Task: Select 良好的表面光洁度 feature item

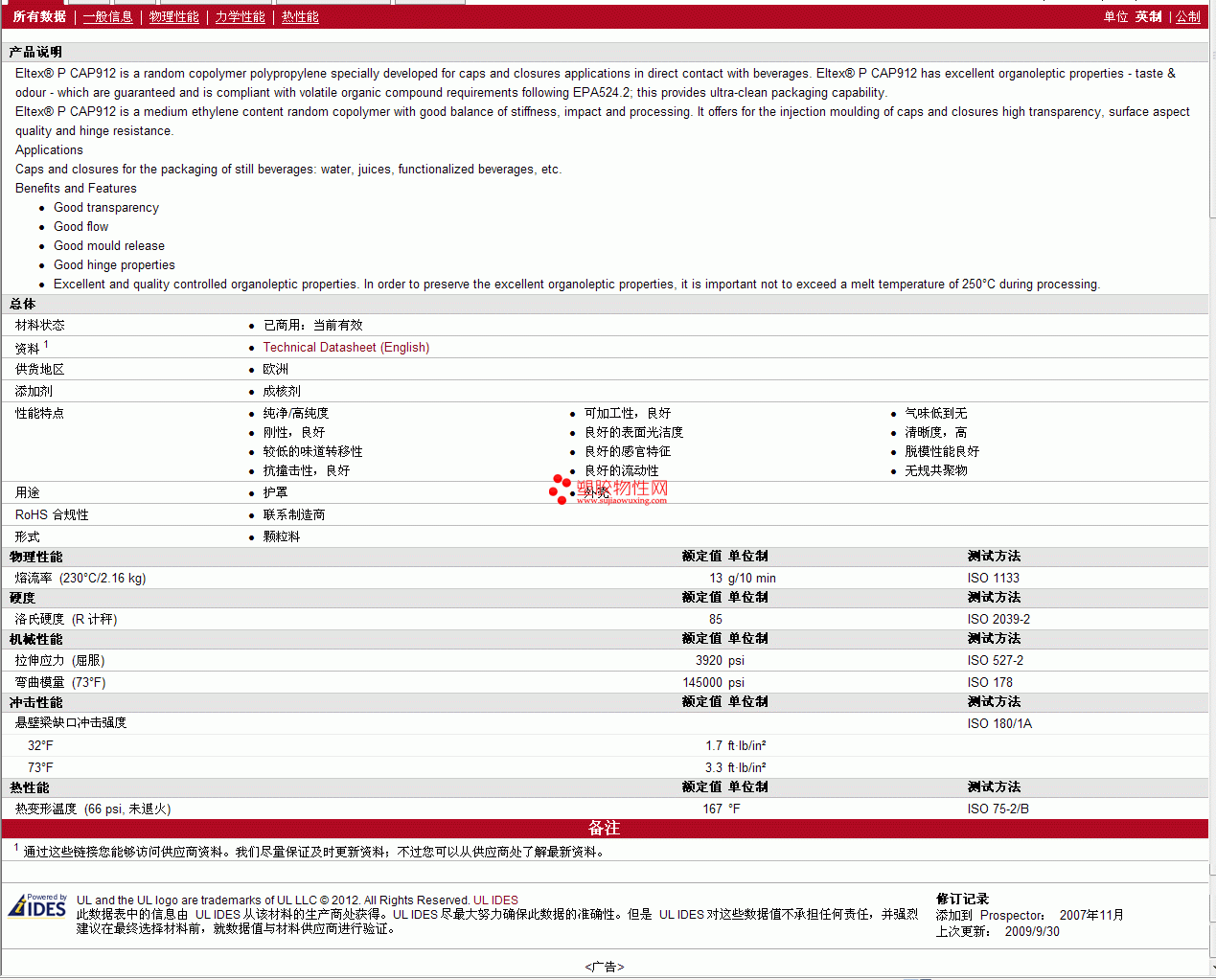Action: [x=634, y=433]
